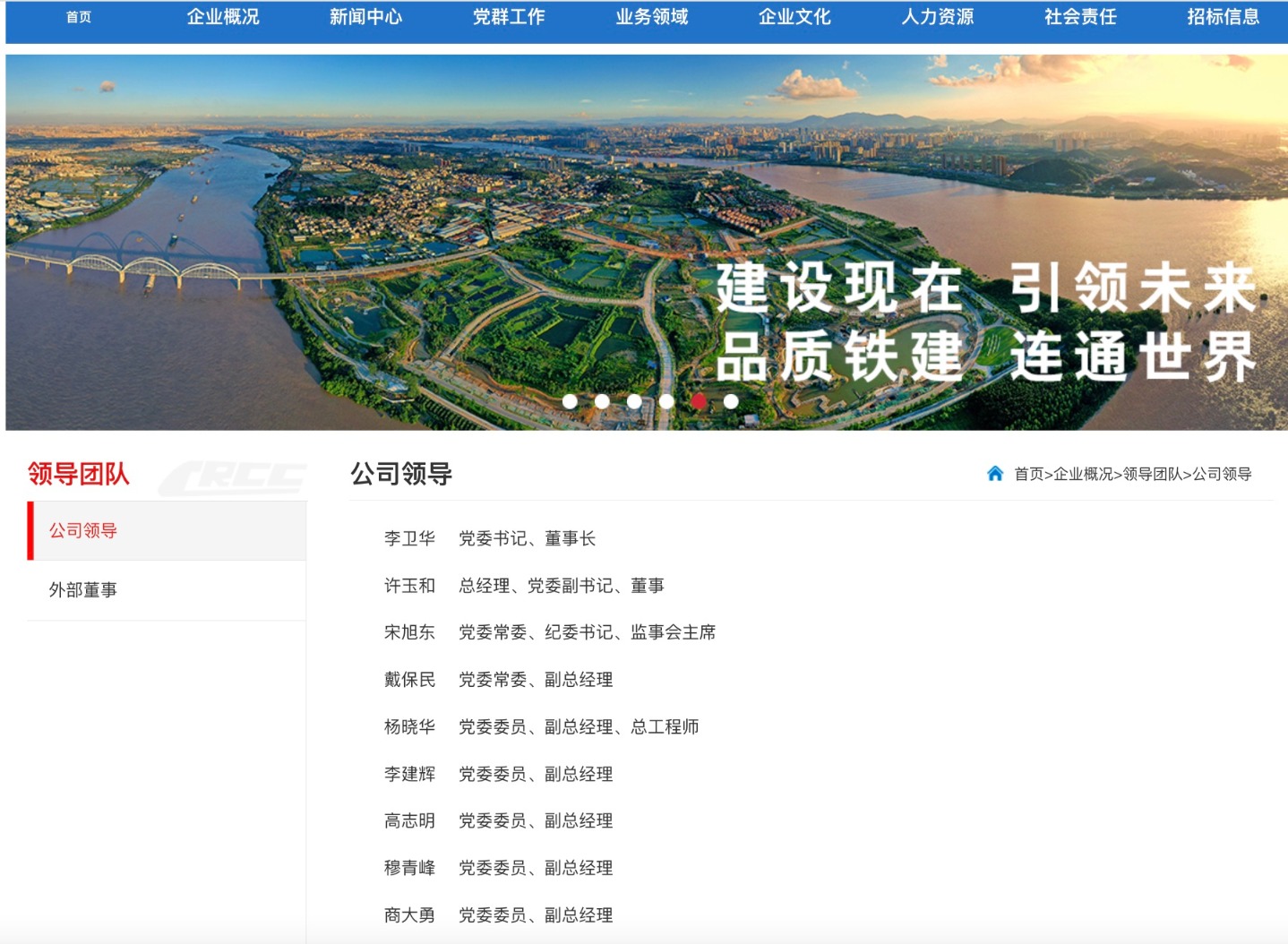Image resolution: width=1288 pixels, height=944 pixels.
Task: Click the 公司领导 breadcrumb entry
Action: point(1222,474)
